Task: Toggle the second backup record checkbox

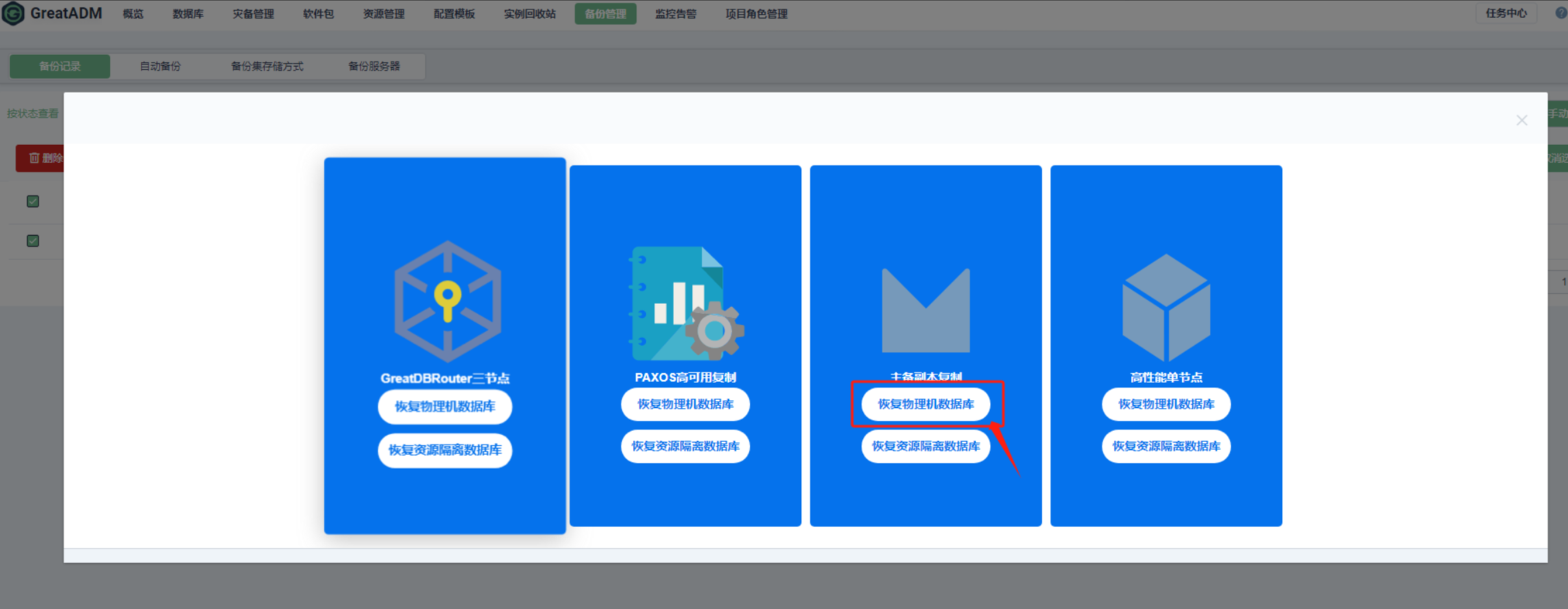Action: point(32,241)
